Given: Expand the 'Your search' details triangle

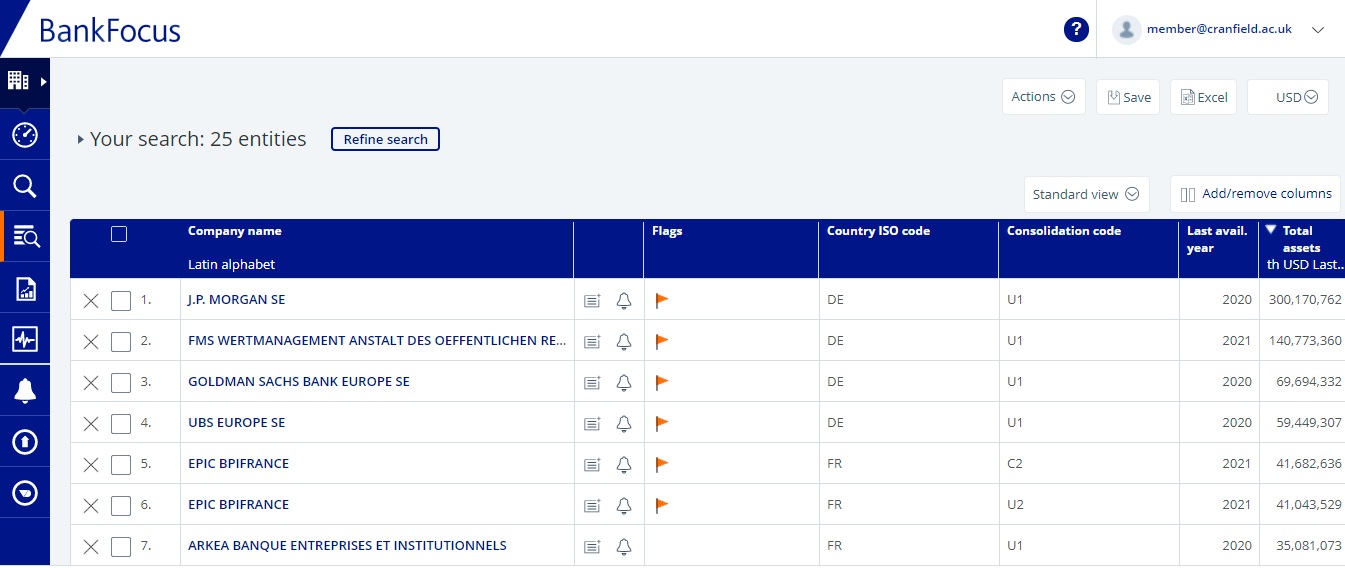Looking at the screenshot, I should 81,140.
